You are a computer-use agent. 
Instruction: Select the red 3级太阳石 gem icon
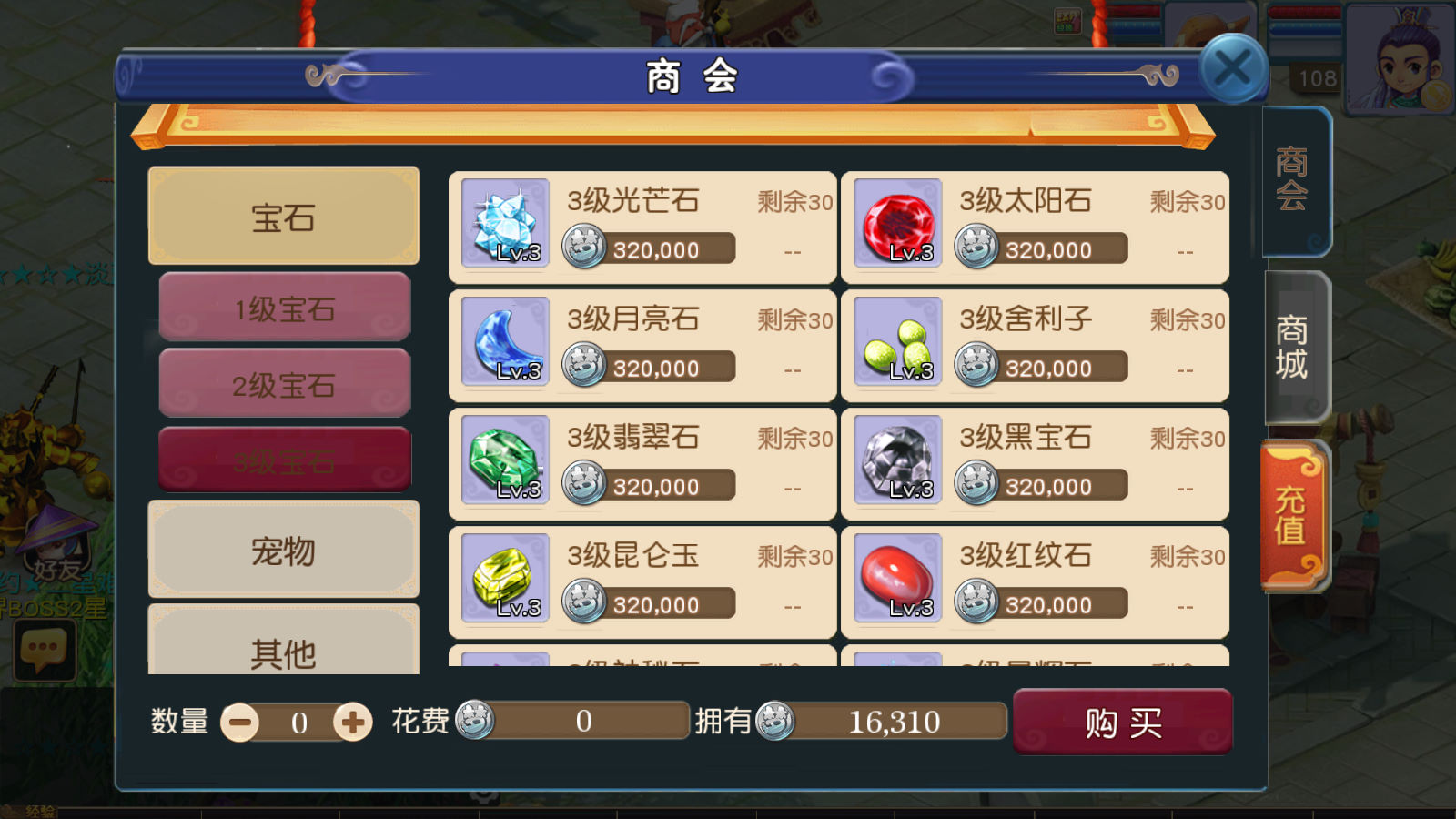click(897, 223)
